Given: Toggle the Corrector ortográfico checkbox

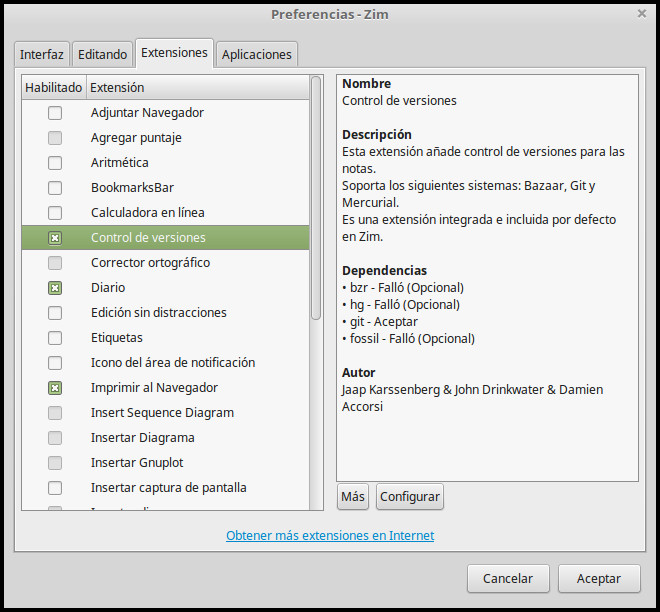Looking at the screenshot, I should click(x=55, y=263).
